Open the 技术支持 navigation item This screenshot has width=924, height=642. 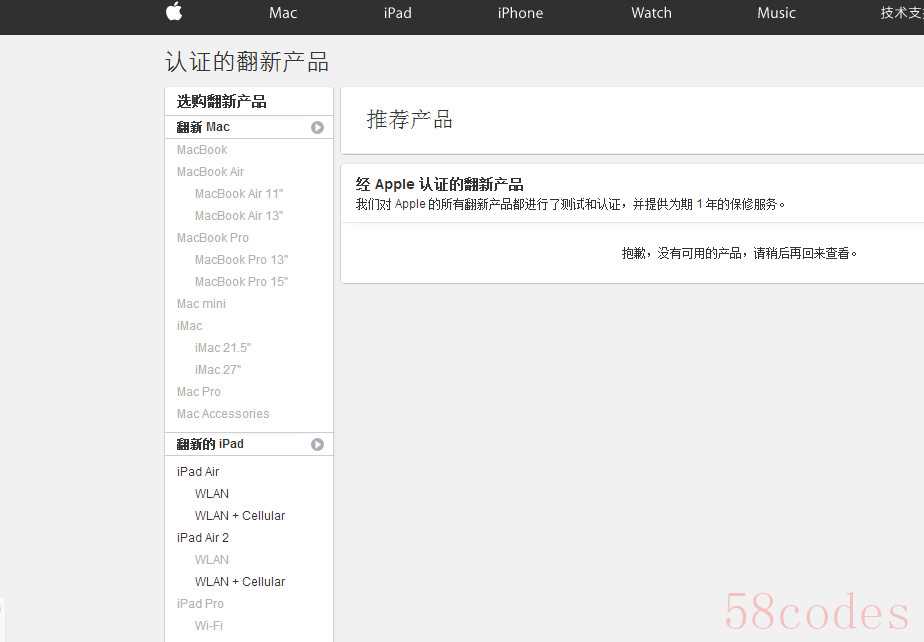[902, 13]
